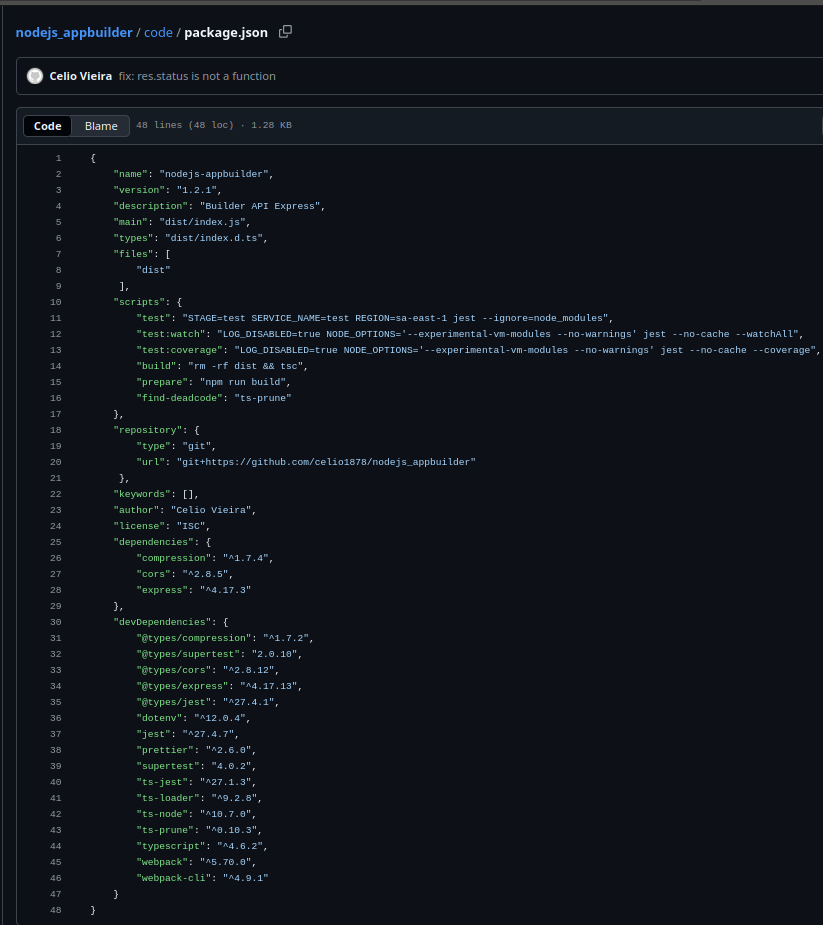
Task: Go to the code folder breadcrumb
Action: 158,32
